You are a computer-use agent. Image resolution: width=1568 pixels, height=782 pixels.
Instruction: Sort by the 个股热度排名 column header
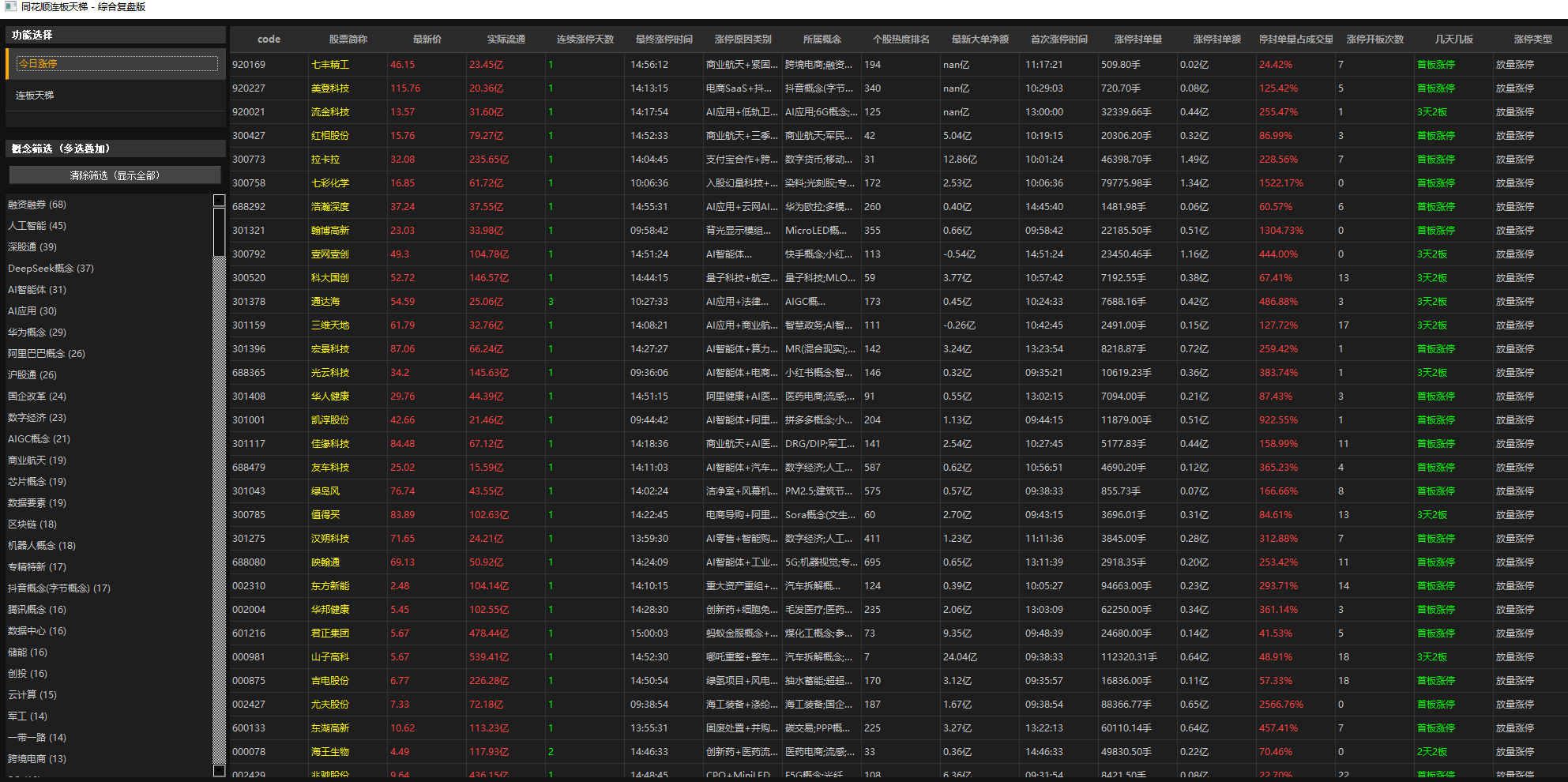[x=901, y=39]
